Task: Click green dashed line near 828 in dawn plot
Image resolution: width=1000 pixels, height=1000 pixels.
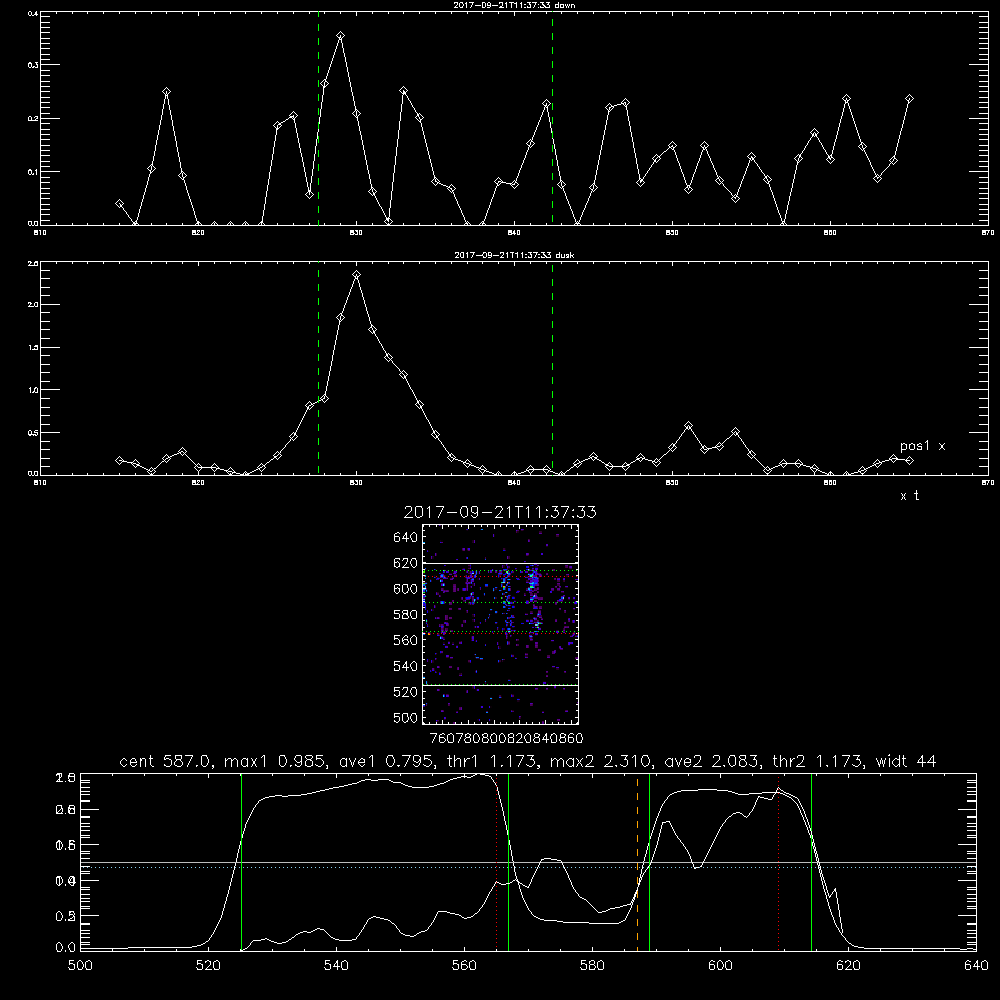Action: coord(318,118)
